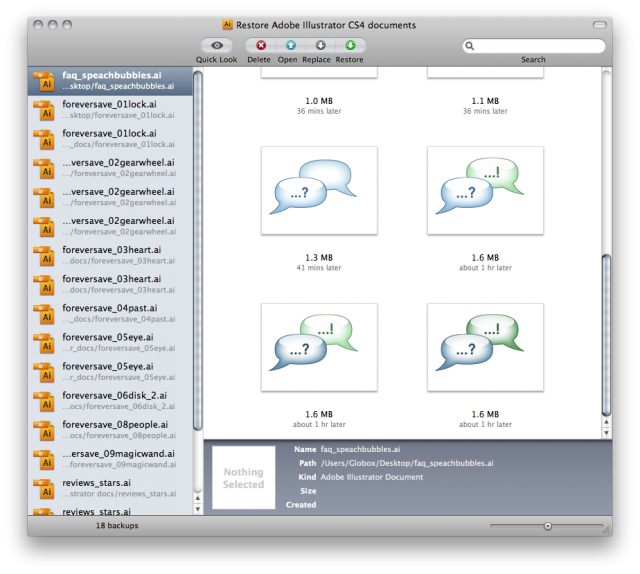Select foreversave_08people.ai backup entry
This screenshot has width=640, height=574.
point(110,429)
